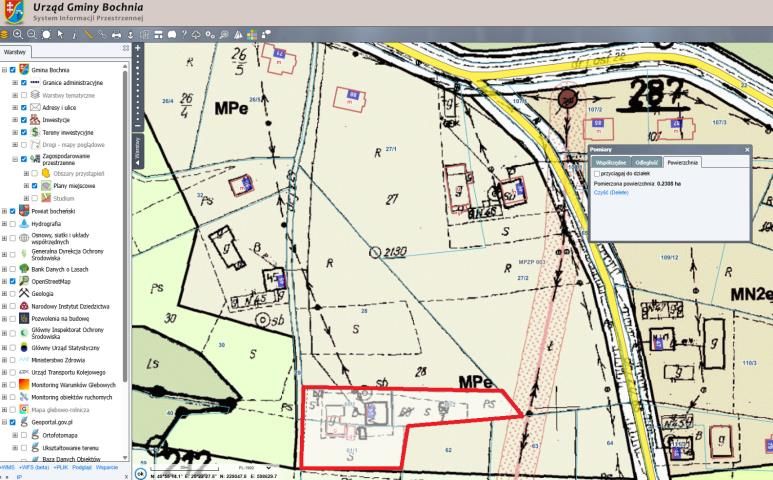Click the Urząd Gminy Bochnia coat of arms
Viewport: 773px width, 480px height.
click(x=13, y=12)
